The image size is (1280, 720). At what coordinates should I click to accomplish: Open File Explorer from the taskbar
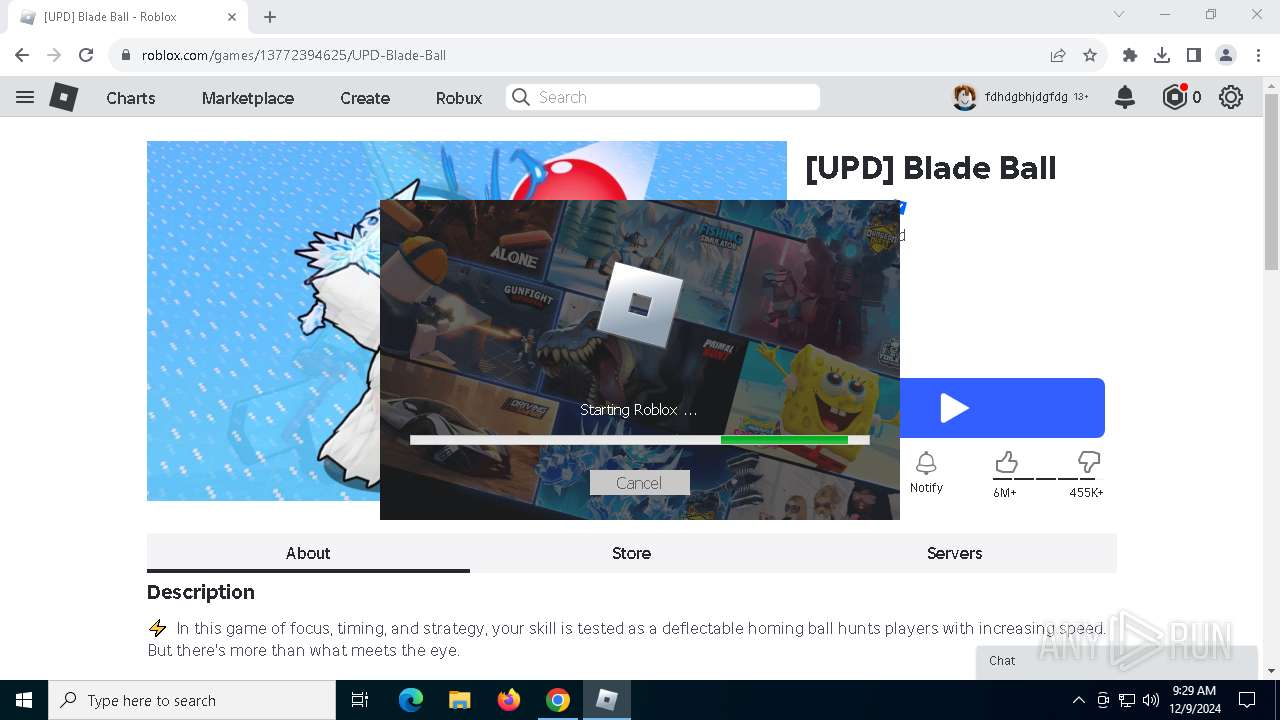[x=460, y=700]
